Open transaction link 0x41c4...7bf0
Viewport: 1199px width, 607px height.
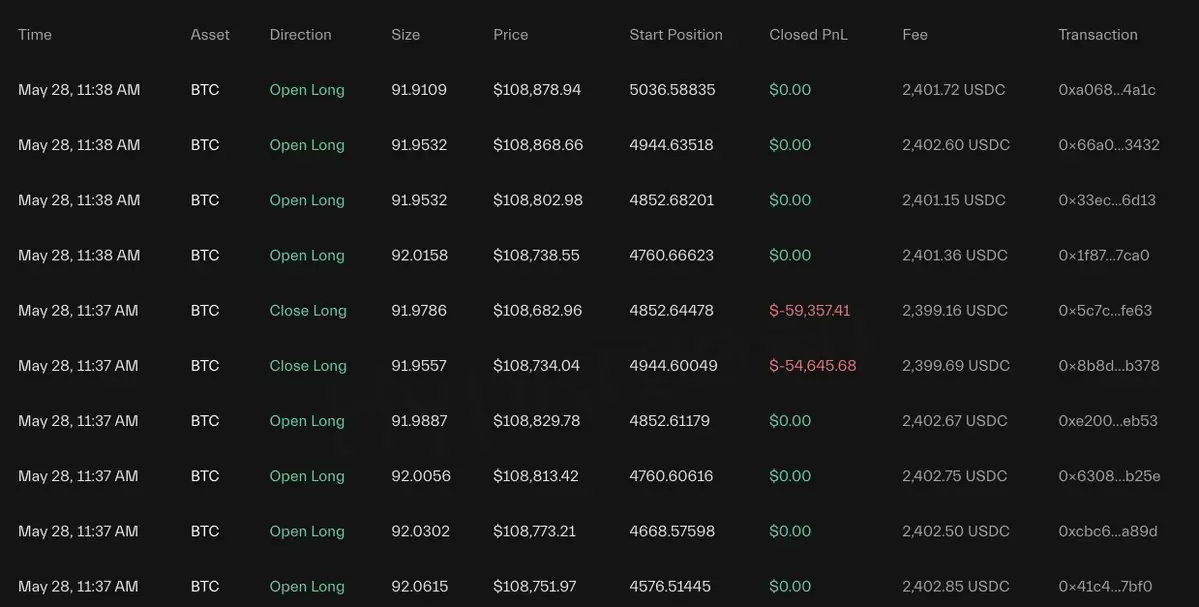[1105, 586]
